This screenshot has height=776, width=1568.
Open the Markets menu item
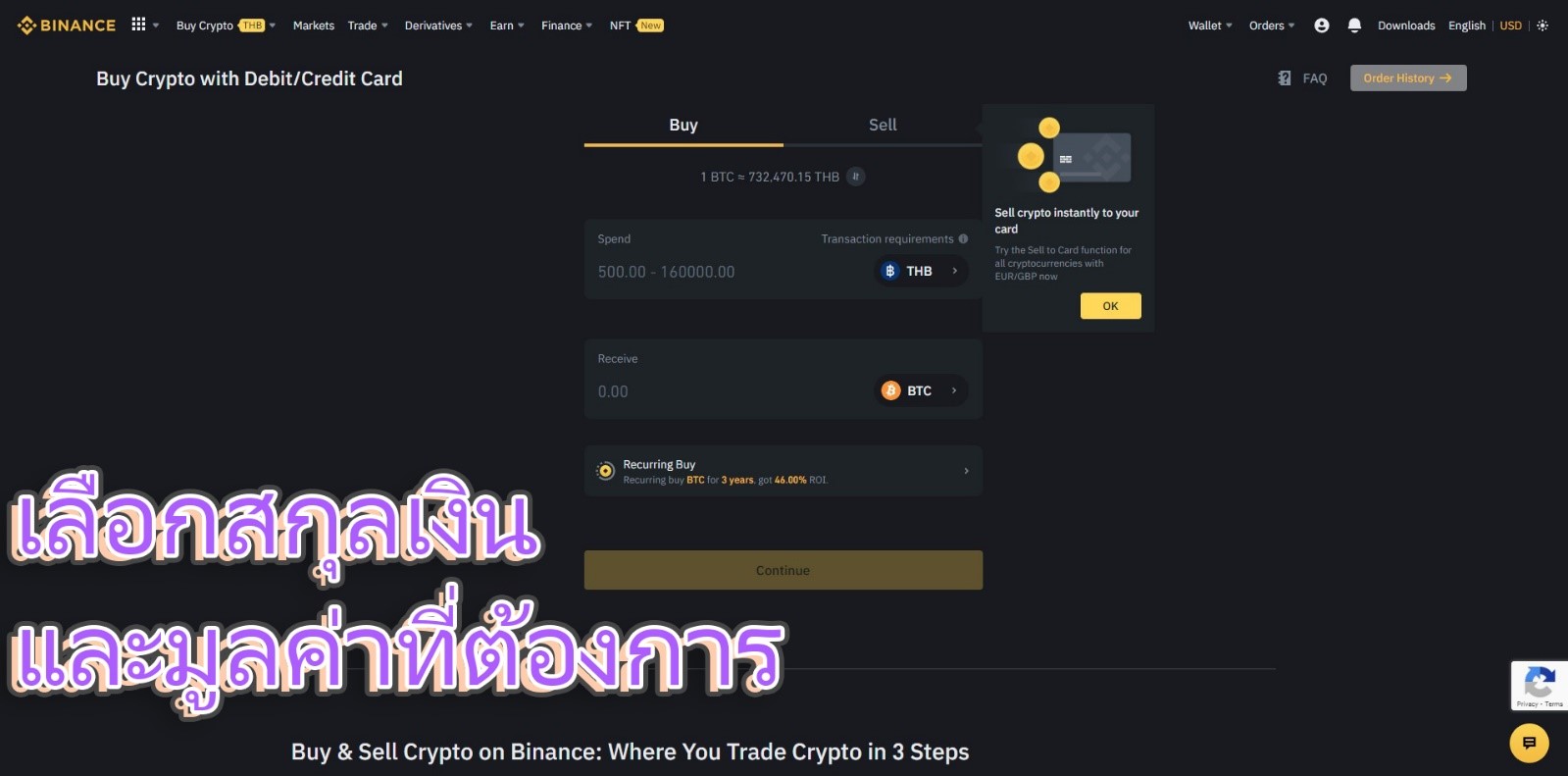pyautogui.click(x=314, y=26)
